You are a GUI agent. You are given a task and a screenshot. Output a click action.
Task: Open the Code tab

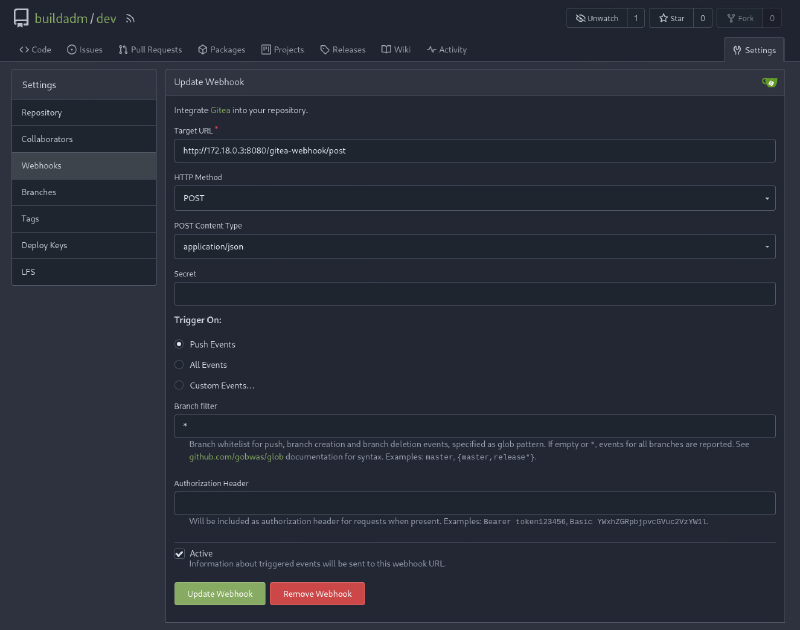coord(35,49)
